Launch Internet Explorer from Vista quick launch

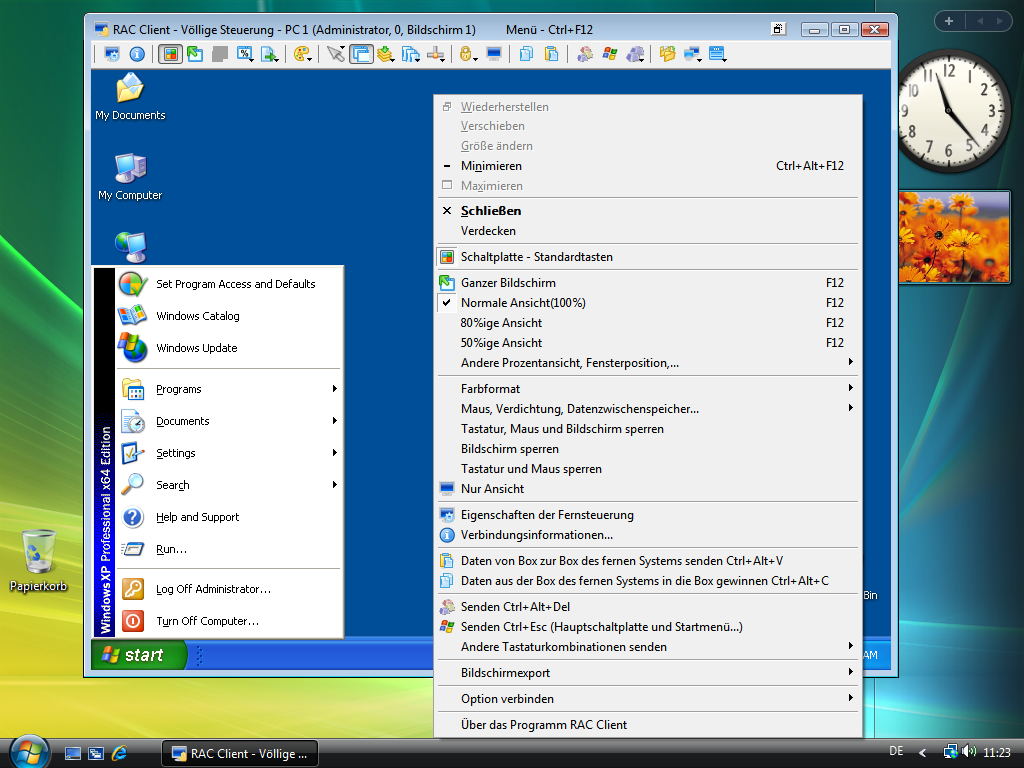point(120,754)
